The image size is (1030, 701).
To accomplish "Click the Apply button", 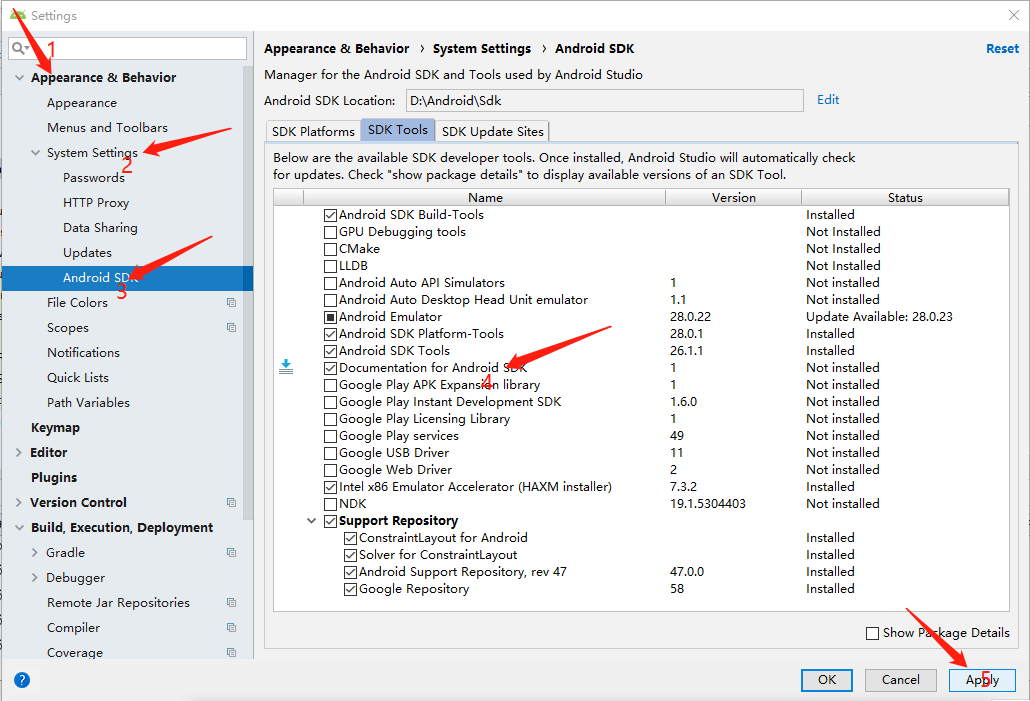I will (982, 680).
